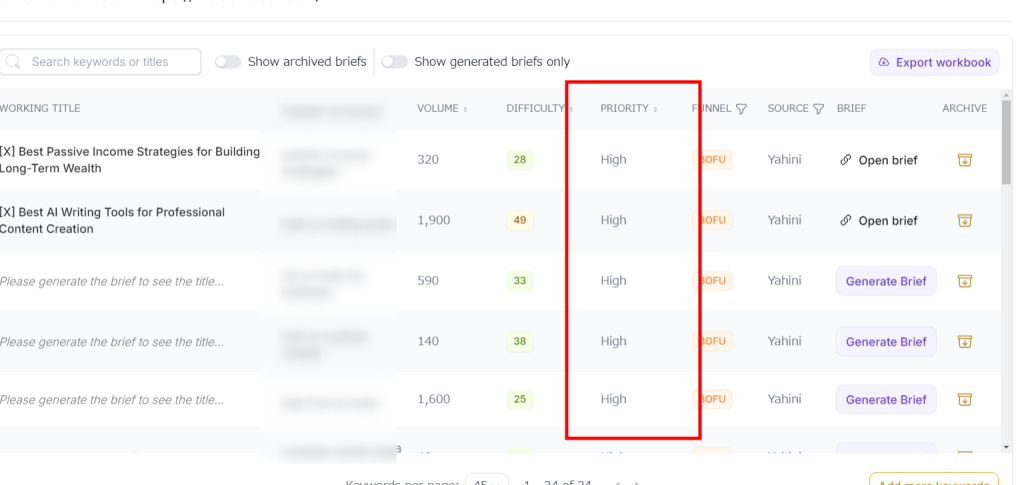Click archive icon for 140 volume row
The height and width of the screenshot is (485, 1024).
pyautogui.click(x=965, y=341)
